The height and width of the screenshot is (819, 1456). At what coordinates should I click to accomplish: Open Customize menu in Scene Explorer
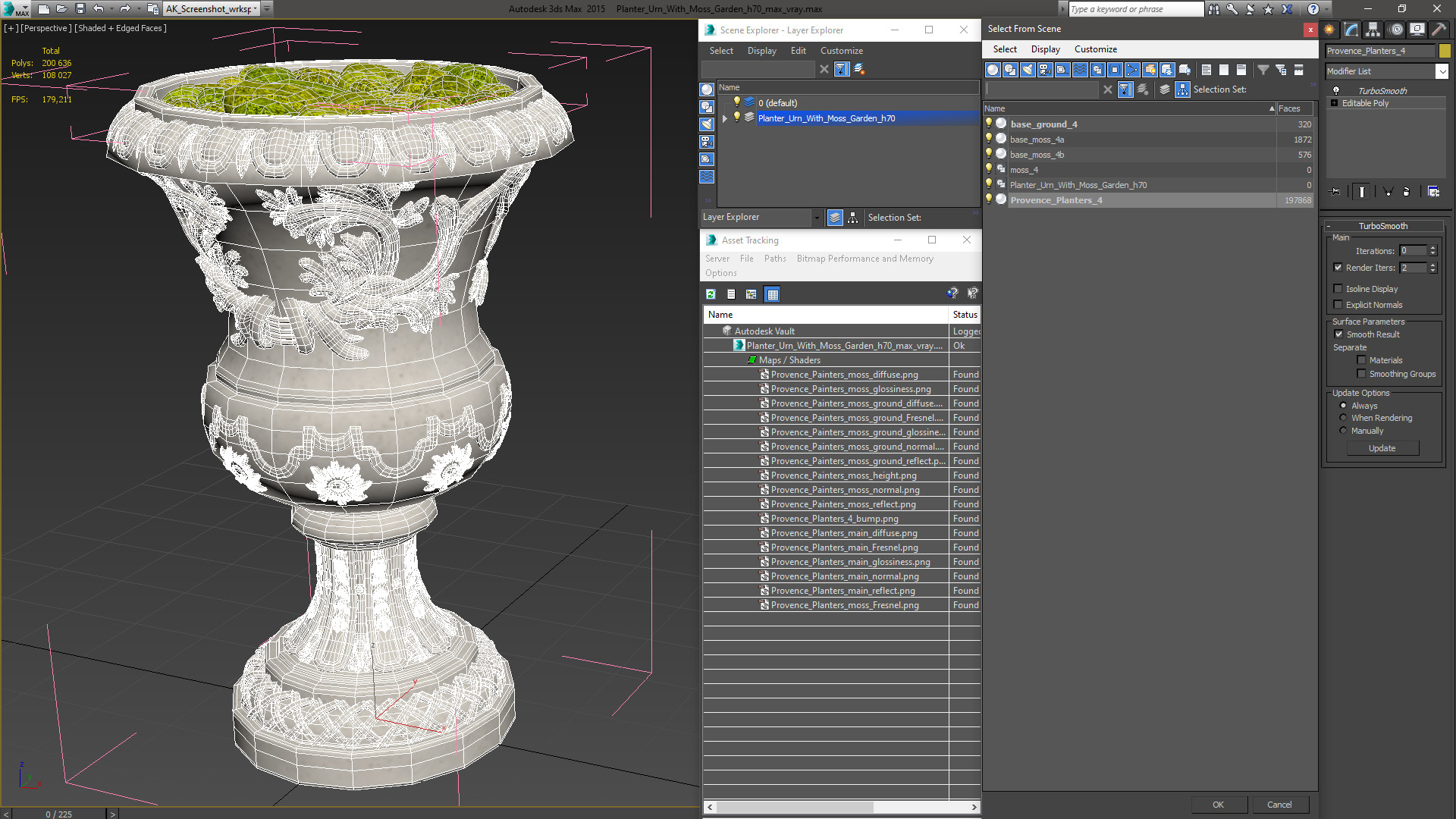tap(841, 51)
